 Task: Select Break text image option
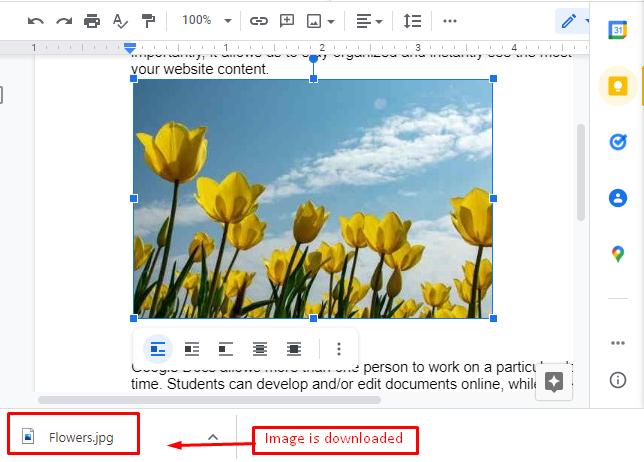tap(225, 349)
